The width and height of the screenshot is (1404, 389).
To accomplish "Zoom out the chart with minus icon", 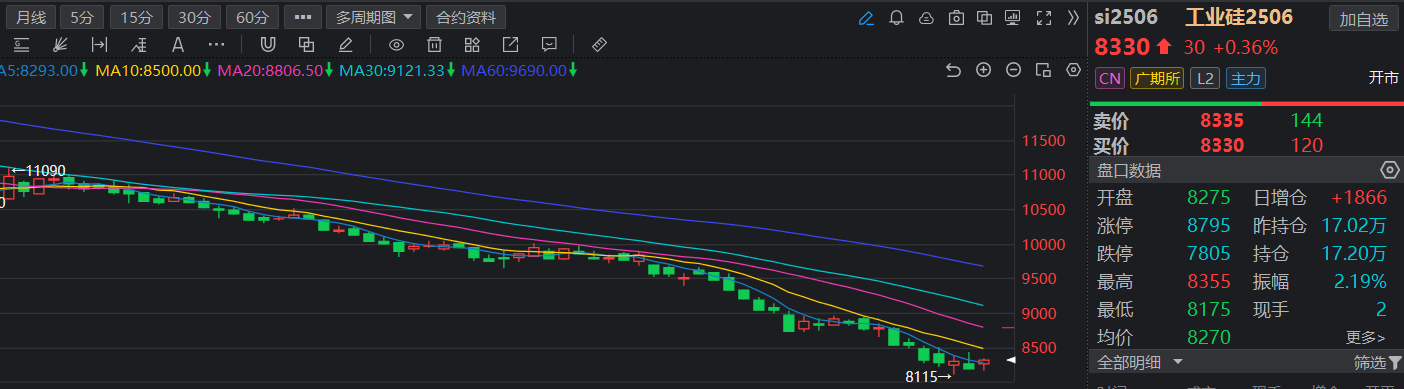I will coord(1013,70).
